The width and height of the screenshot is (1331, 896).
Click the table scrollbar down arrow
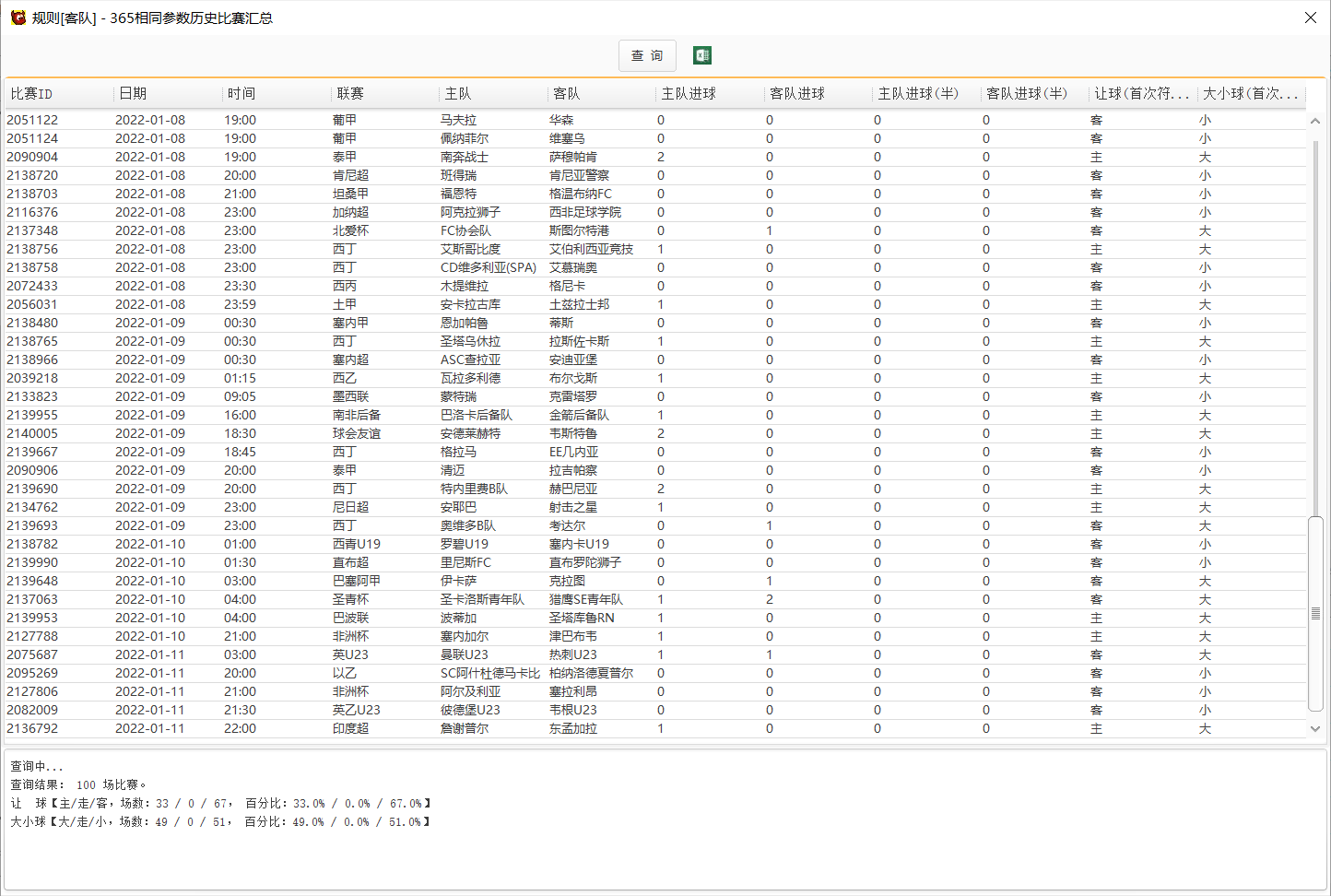pyautogui.click(x=1315, y=728)
